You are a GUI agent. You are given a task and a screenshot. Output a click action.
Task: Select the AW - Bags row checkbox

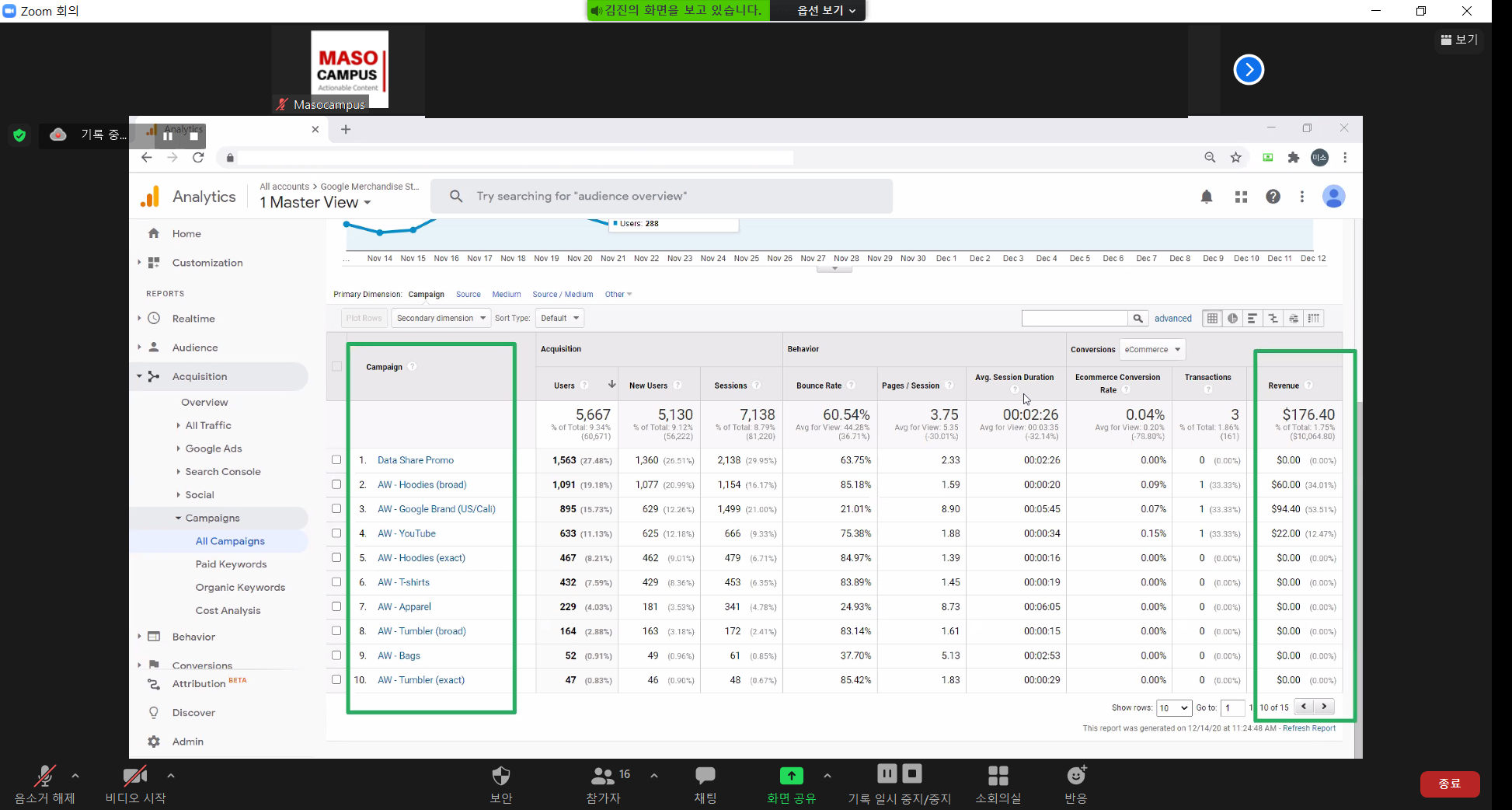click(336, 655)
